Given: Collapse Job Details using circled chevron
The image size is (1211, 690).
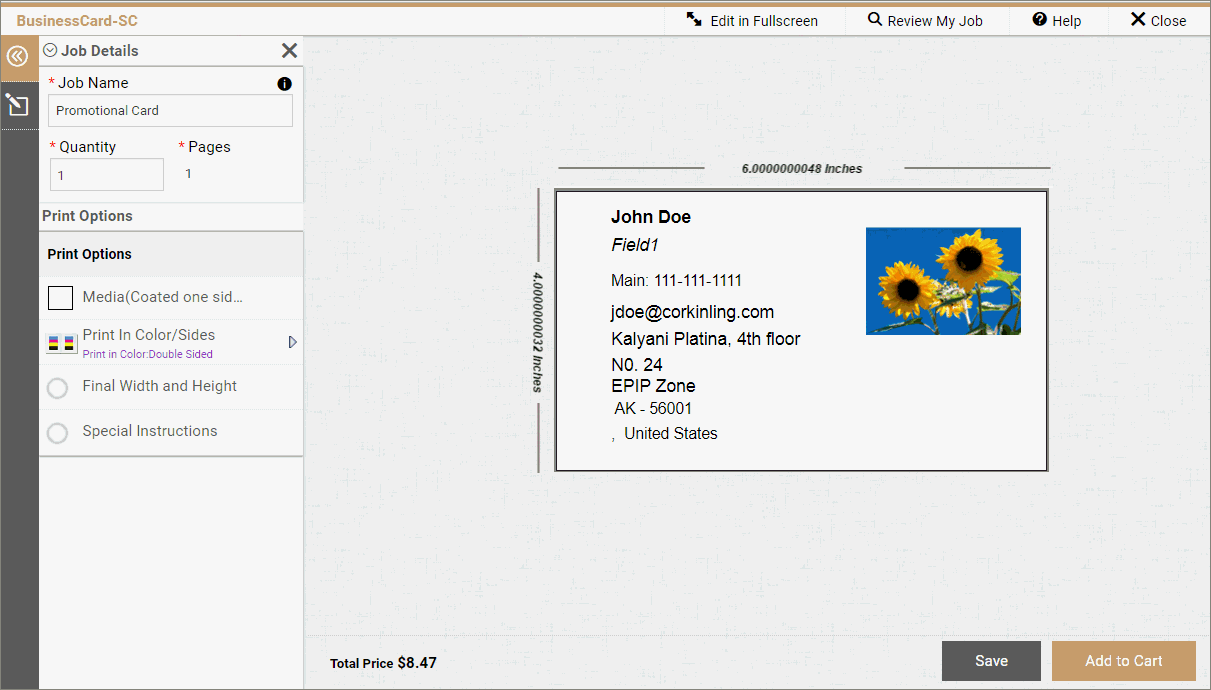Looking at the screenshot, I should pyautogui.click(x=50, y=50).
